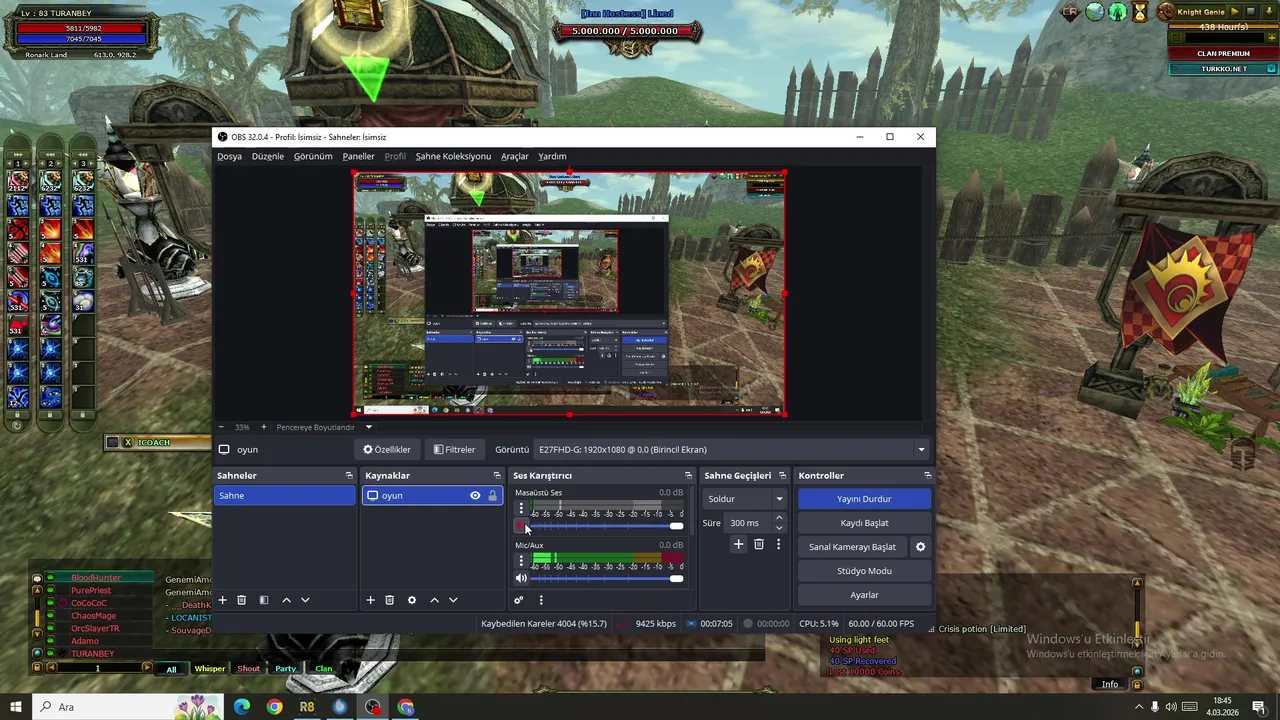Open transition properties dots menu

pyautogui.click(x=778, y=544)
